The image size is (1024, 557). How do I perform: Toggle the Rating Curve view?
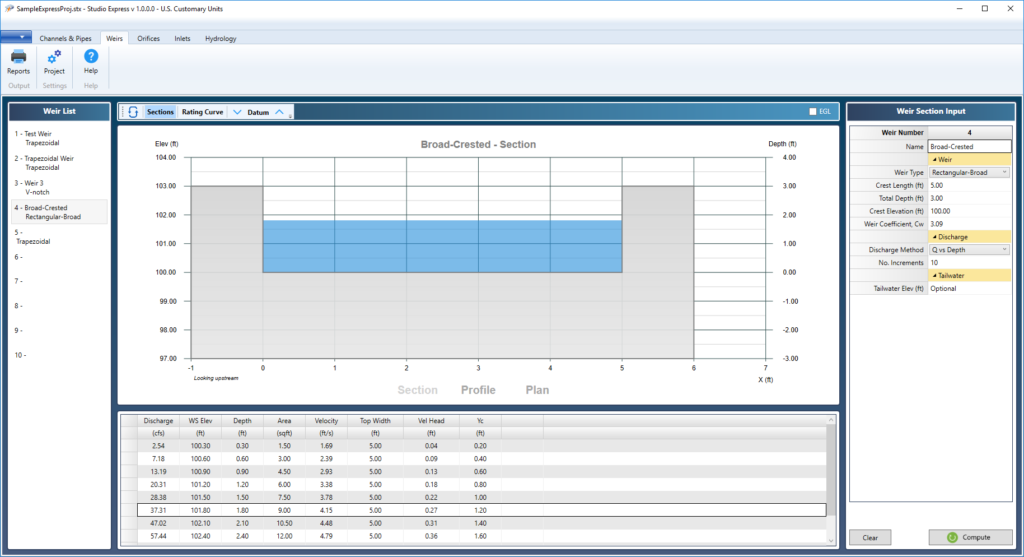point(202,112)
